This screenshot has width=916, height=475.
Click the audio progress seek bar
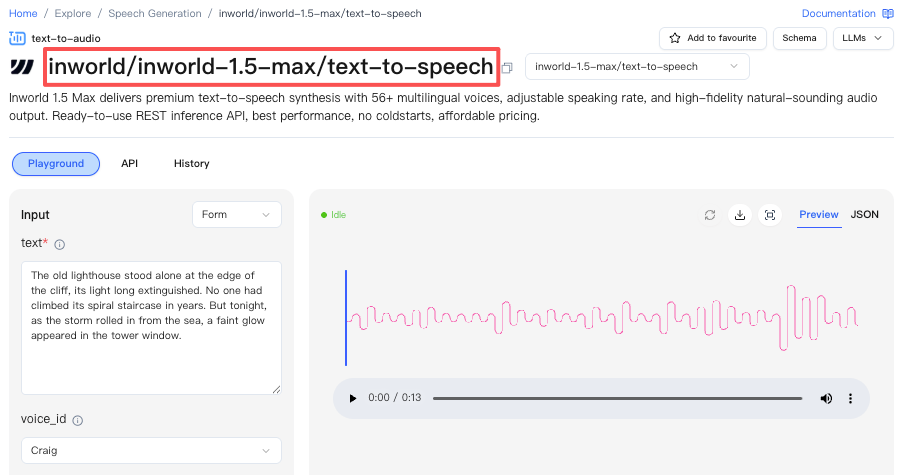point(617,398)
